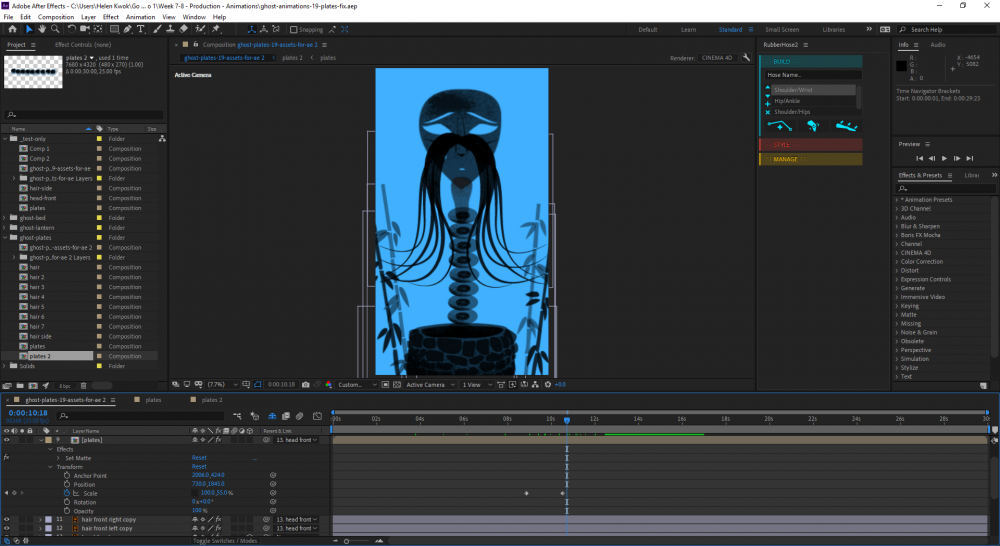Hide the hair front right copy layer
The height and width of the screenshot is (546, 1000).
[x=6, y=520]
